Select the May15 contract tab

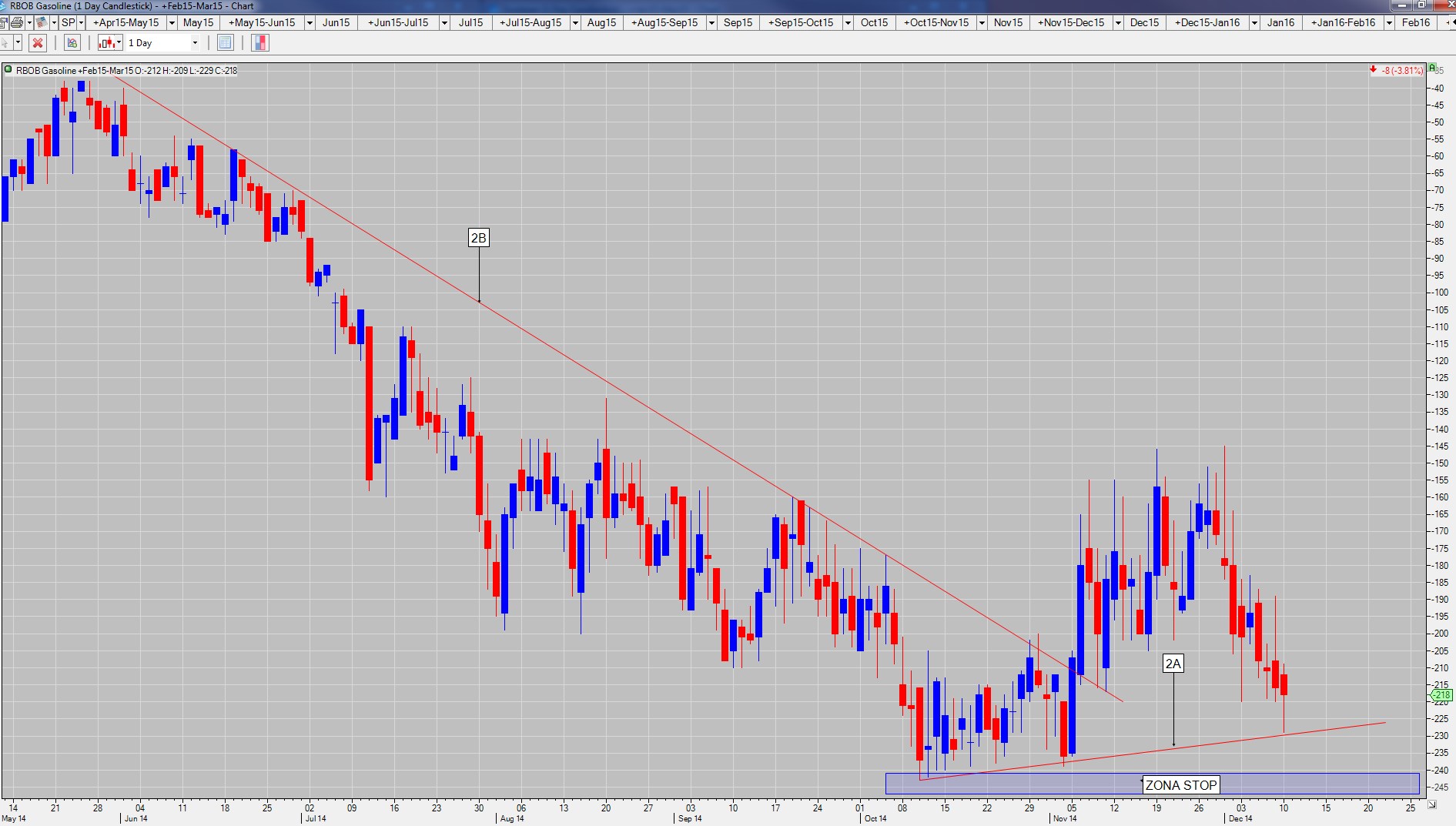[x=199, y=23]
